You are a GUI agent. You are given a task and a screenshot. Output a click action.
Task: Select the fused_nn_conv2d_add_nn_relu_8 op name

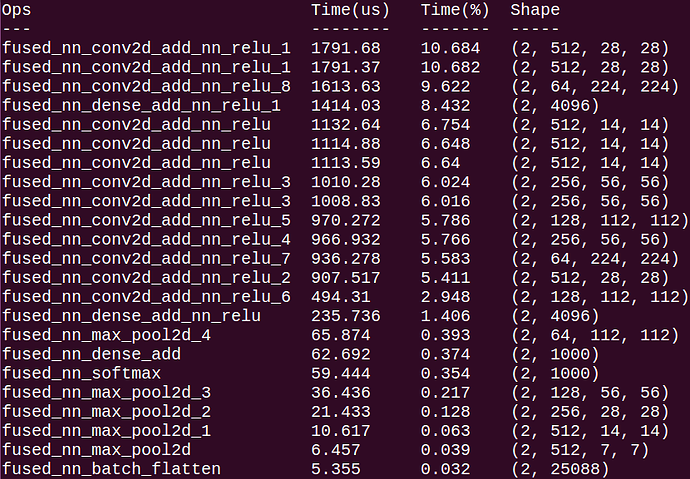[x=146, y=86]
